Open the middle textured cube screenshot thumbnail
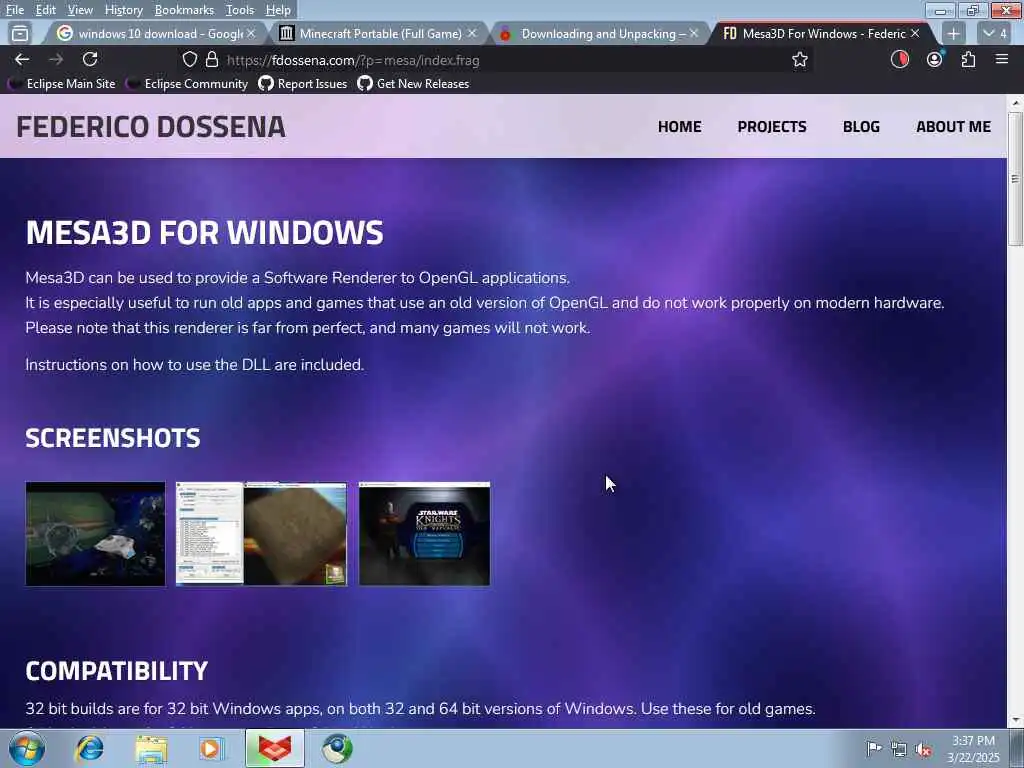1024x768 pixels. click(x=261, y=534)
